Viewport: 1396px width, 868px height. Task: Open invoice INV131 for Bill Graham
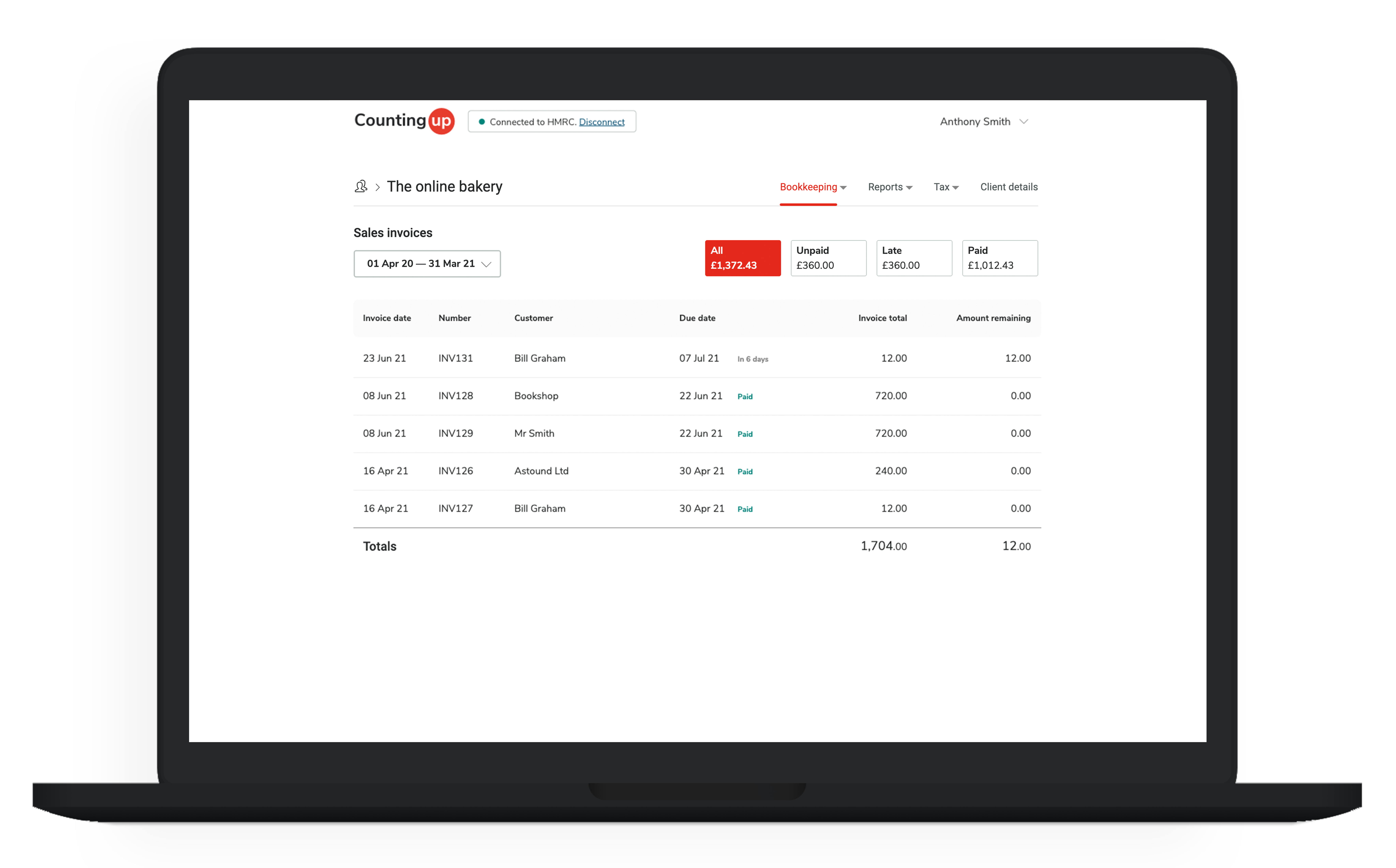tap(697, 358)
